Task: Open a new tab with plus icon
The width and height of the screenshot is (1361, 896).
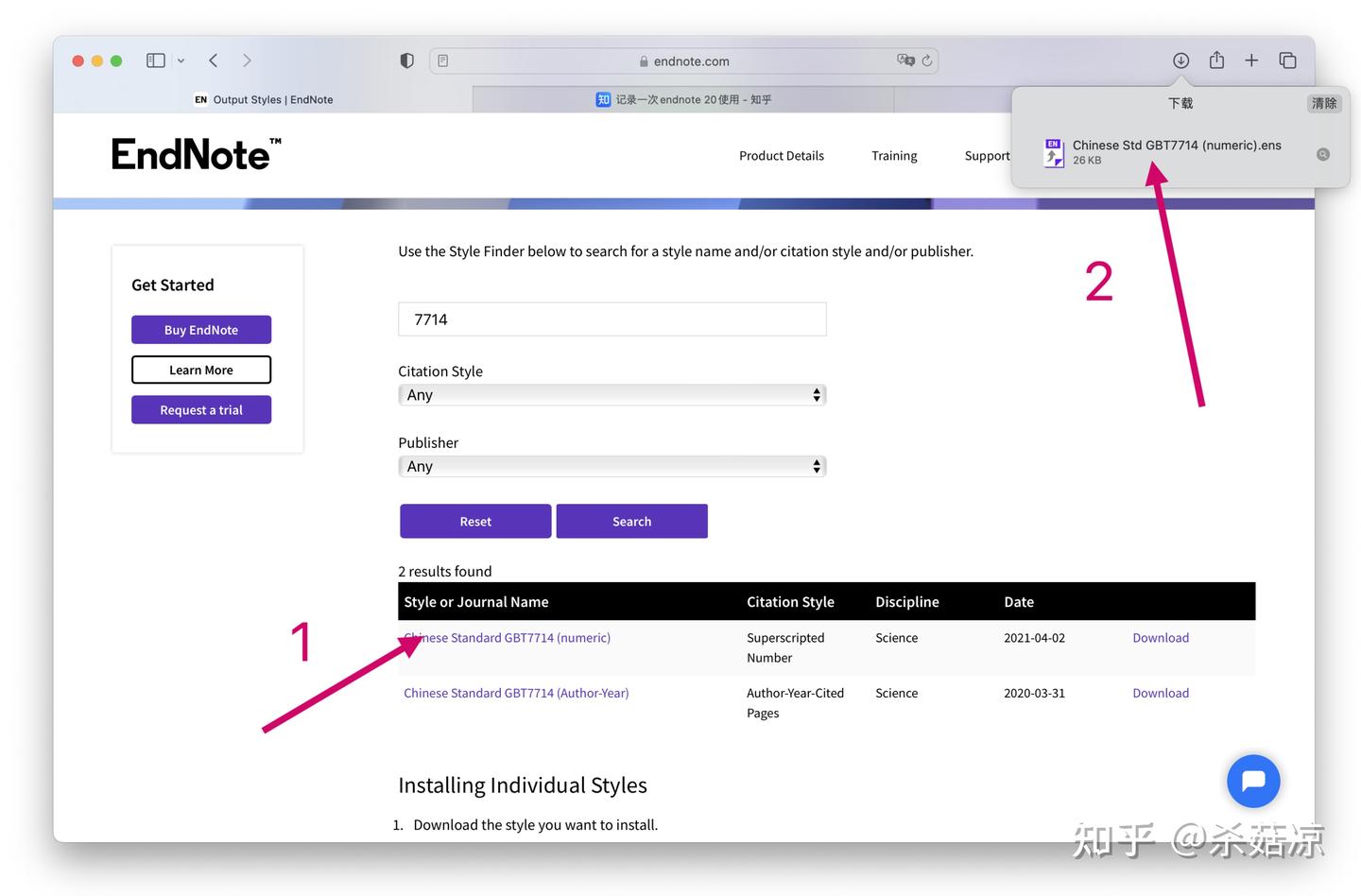Action: pyautogui.click(x=1251, y=60)
